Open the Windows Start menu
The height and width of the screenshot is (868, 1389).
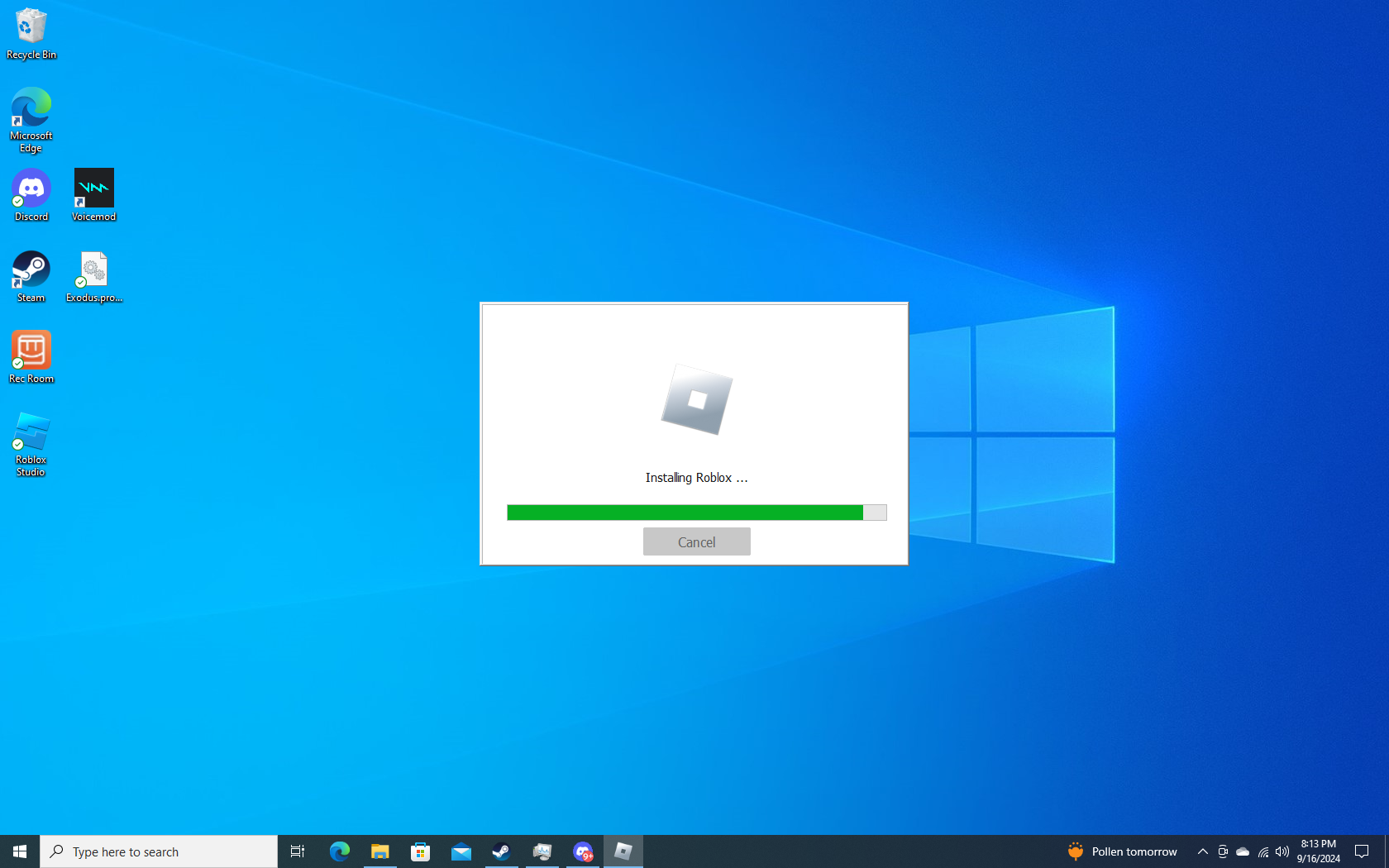(x=20, y=851)
